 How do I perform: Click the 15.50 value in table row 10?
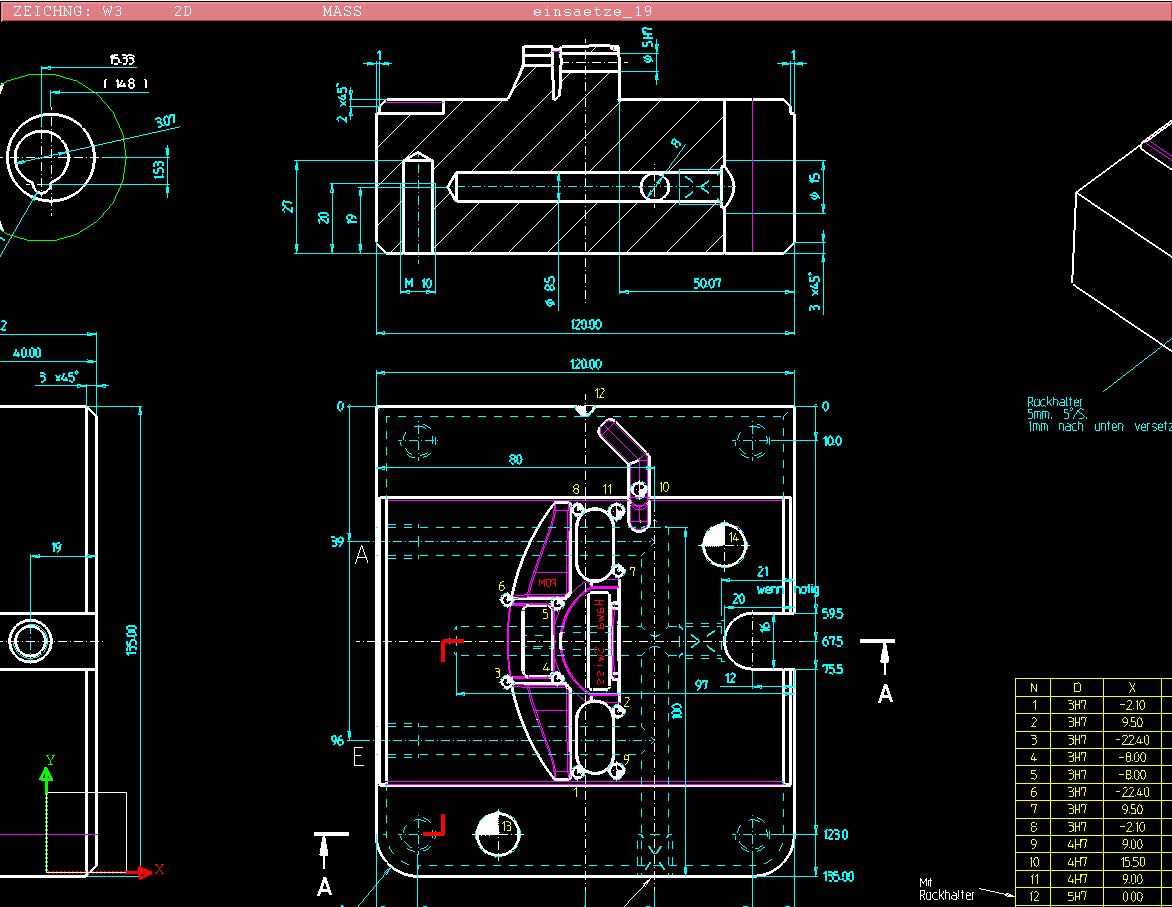pos(1132,861)
